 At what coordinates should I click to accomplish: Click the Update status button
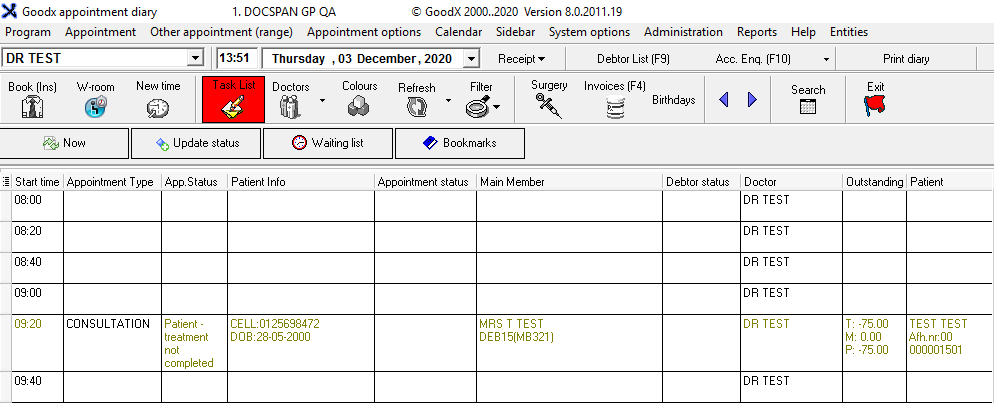tap(196, 143)
